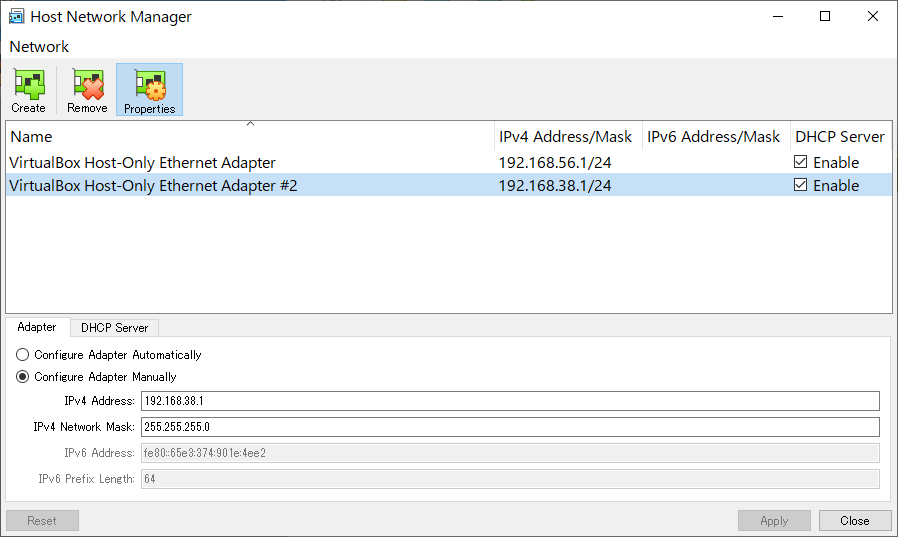This screenshot has width=898, height=537.
Task: Click the Close button at bottom
Action: [x=855, y=521]
